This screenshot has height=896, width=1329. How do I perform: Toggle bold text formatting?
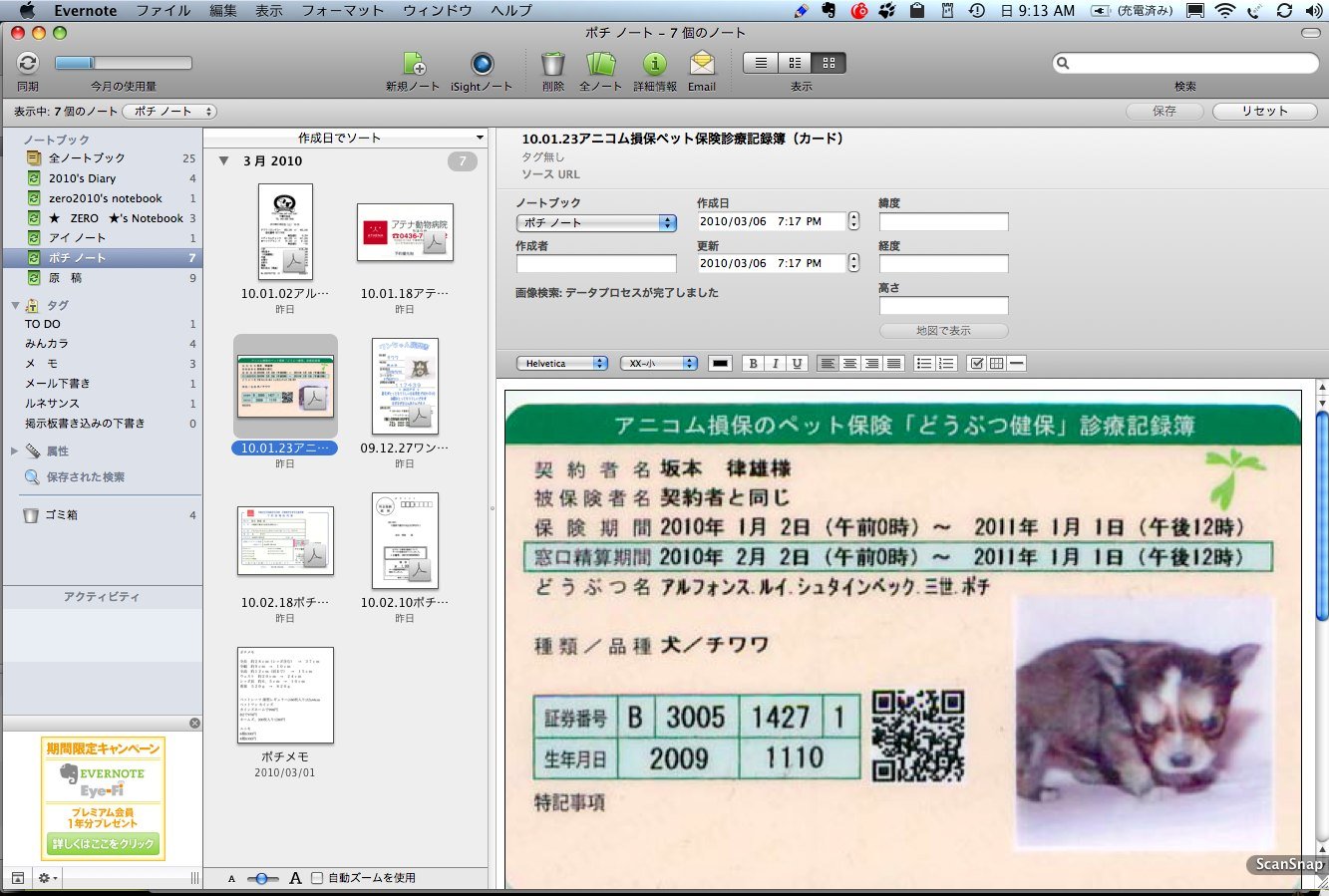753,364
